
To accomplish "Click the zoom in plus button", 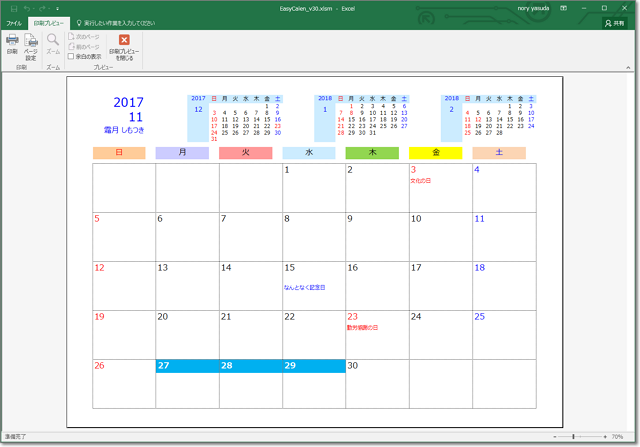I will tap(604, 437).
